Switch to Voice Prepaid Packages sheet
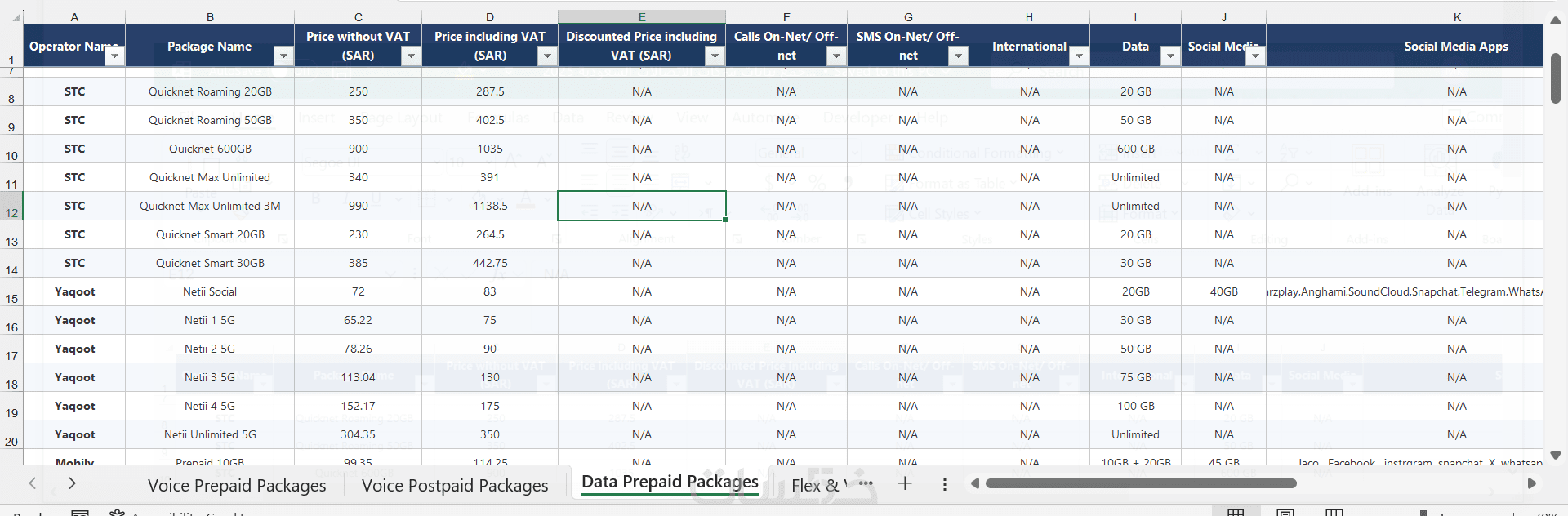The width and height of the screenshot is (1568, 516). coord(237,486)
